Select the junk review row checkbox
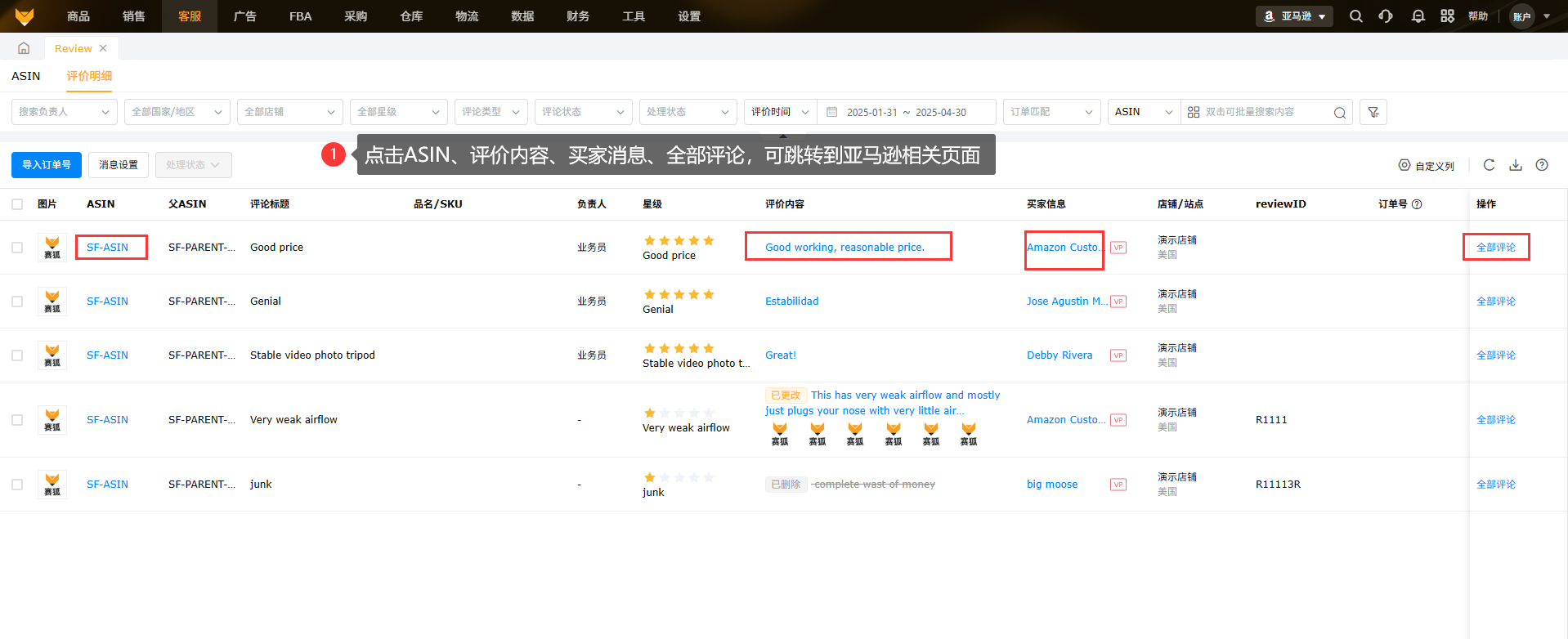The image size is (1568, 639). (17, 485)
